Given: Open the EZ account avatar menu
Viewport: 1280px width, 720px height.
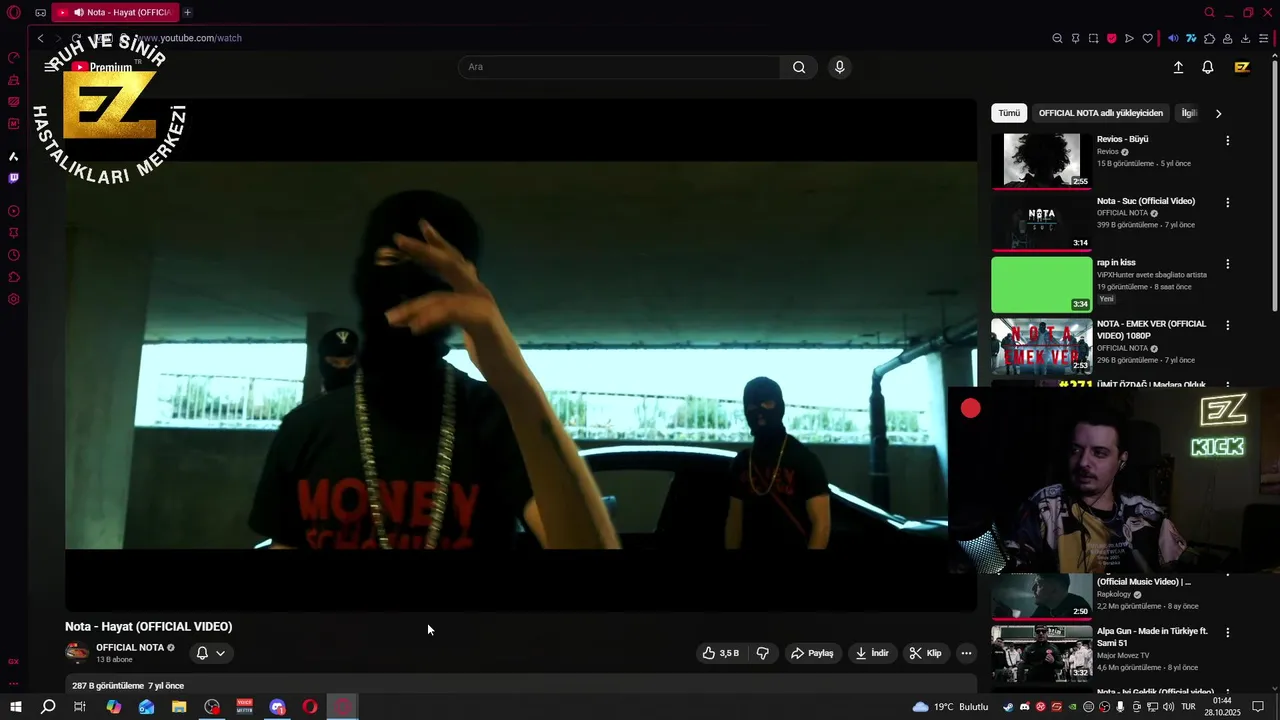Looking at the screenshot, I should click(1242, 67).
